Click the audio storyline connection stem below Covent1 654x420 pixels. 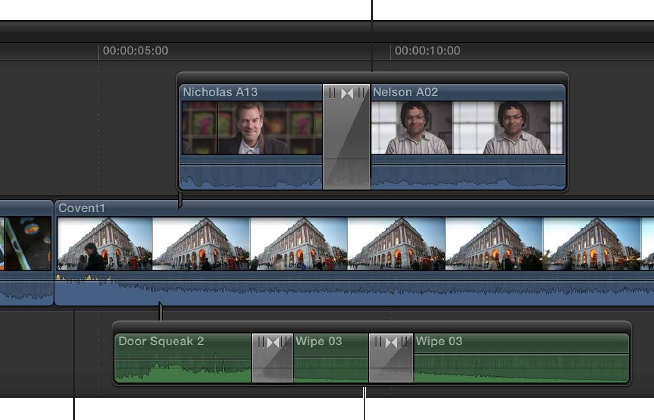coord(161,312)
